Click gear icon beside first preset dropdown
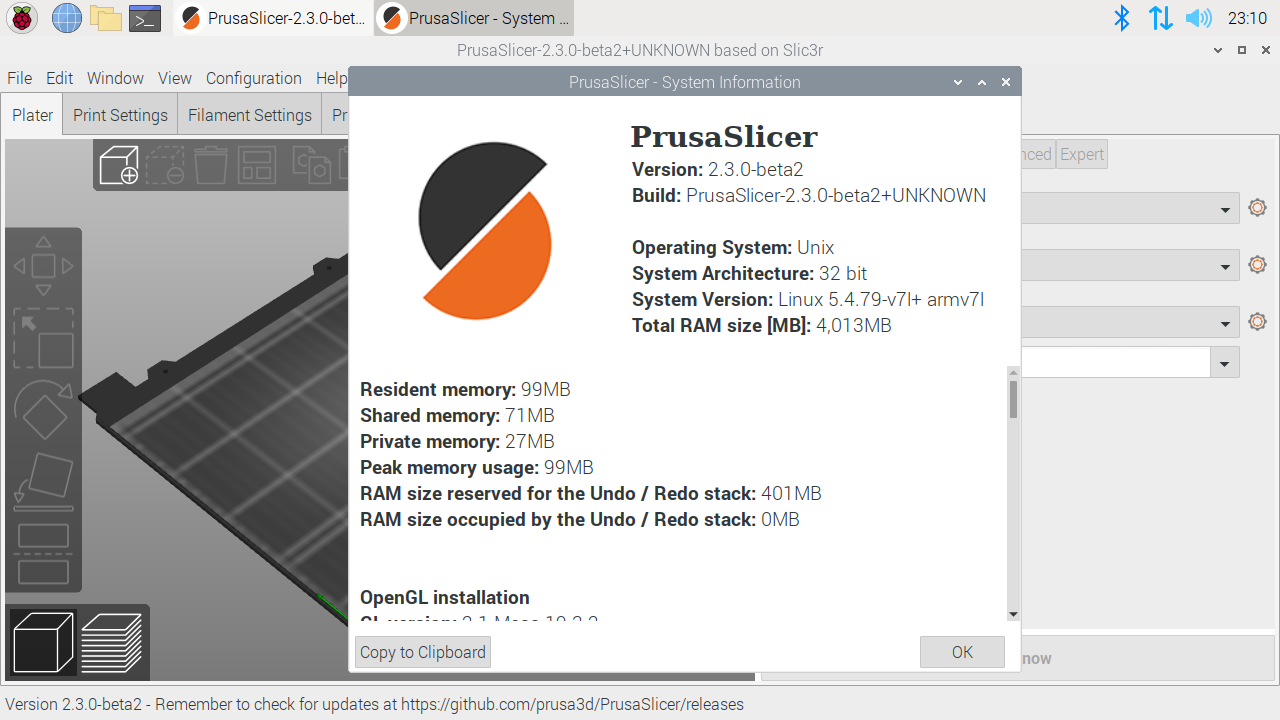 pos(1258,208)
